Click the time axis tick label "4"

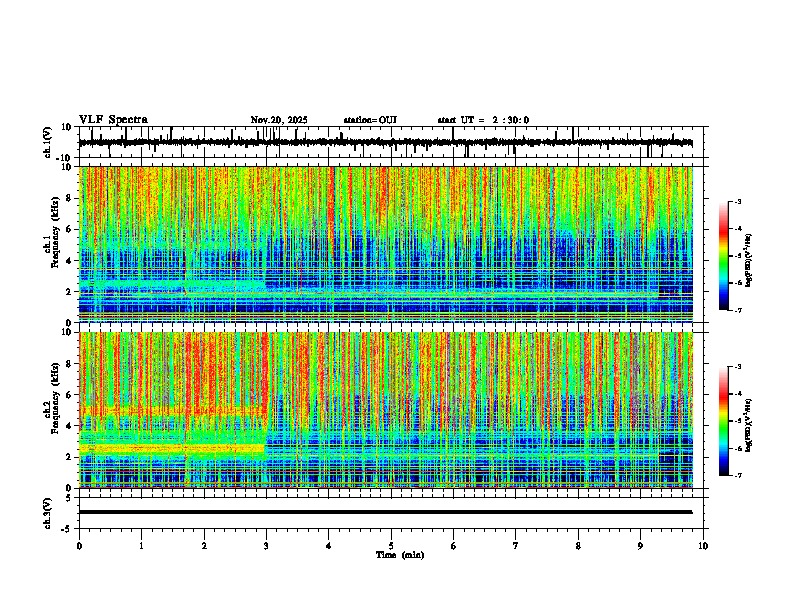329,546
